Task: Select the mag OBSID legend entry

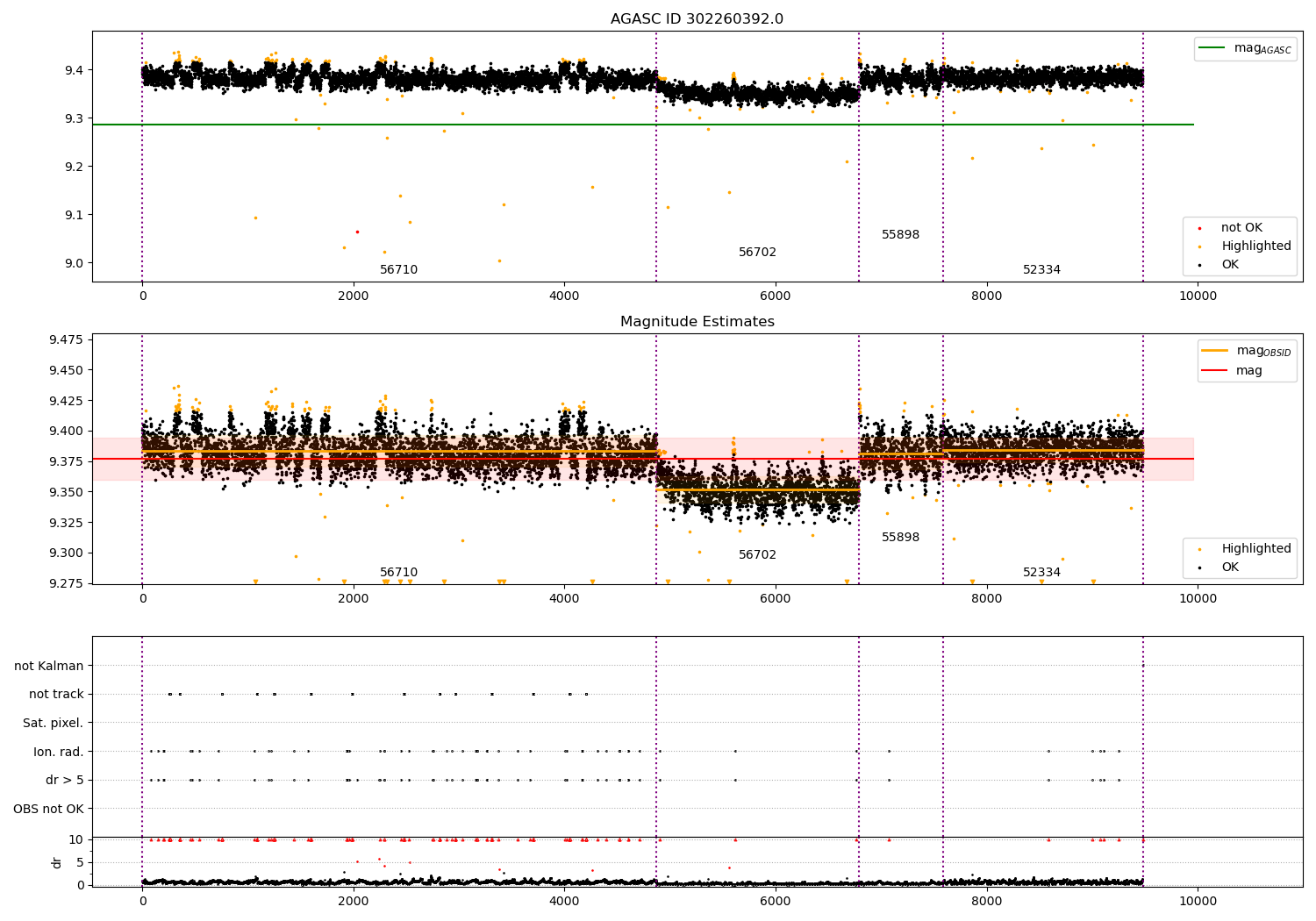Action: click(x=1247, y=351)
